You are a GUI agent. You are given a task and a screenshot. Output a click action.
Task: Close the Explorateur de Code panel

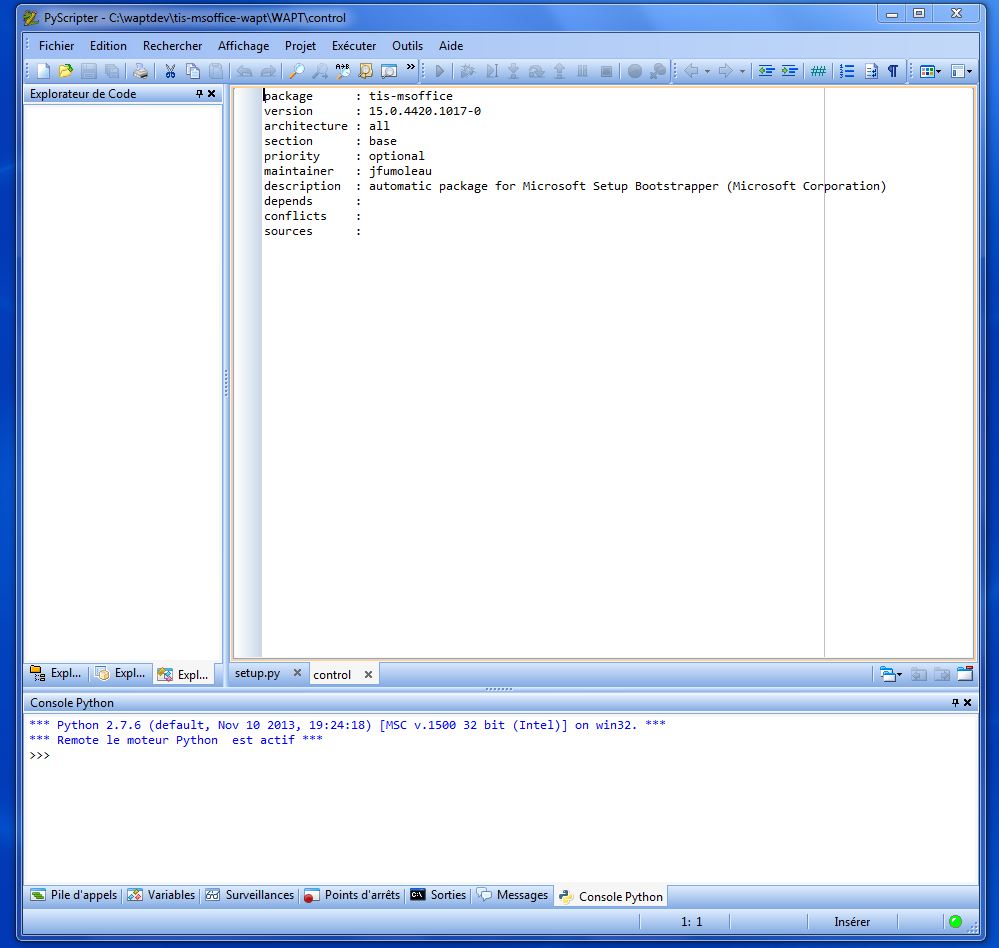212,94
